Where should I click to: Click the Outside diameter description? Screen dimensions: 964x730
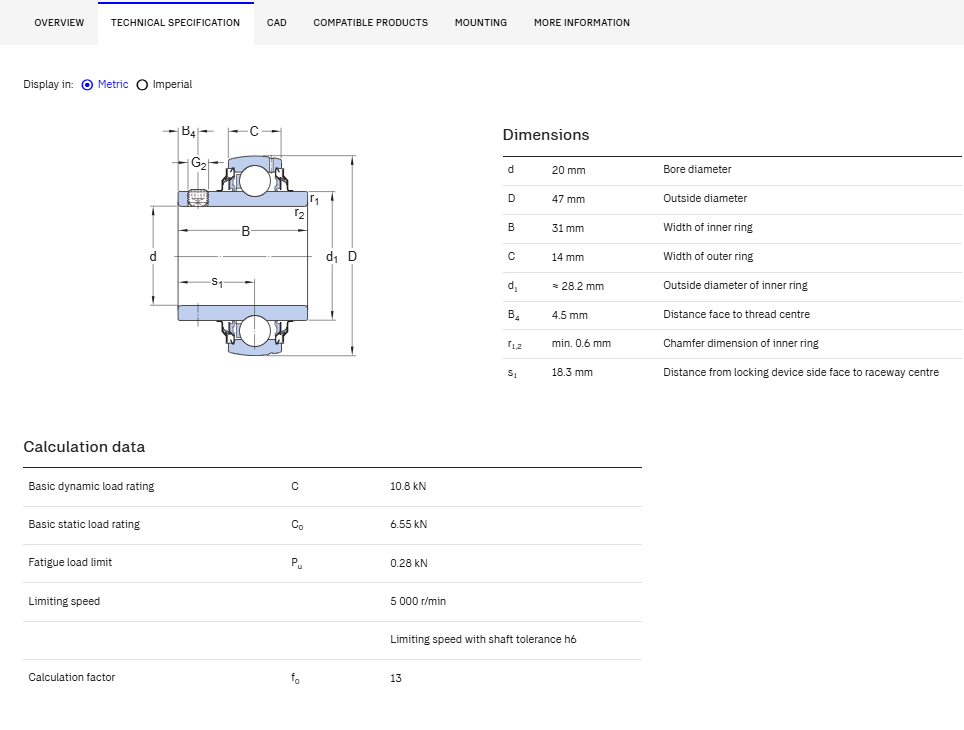point(705,198)
